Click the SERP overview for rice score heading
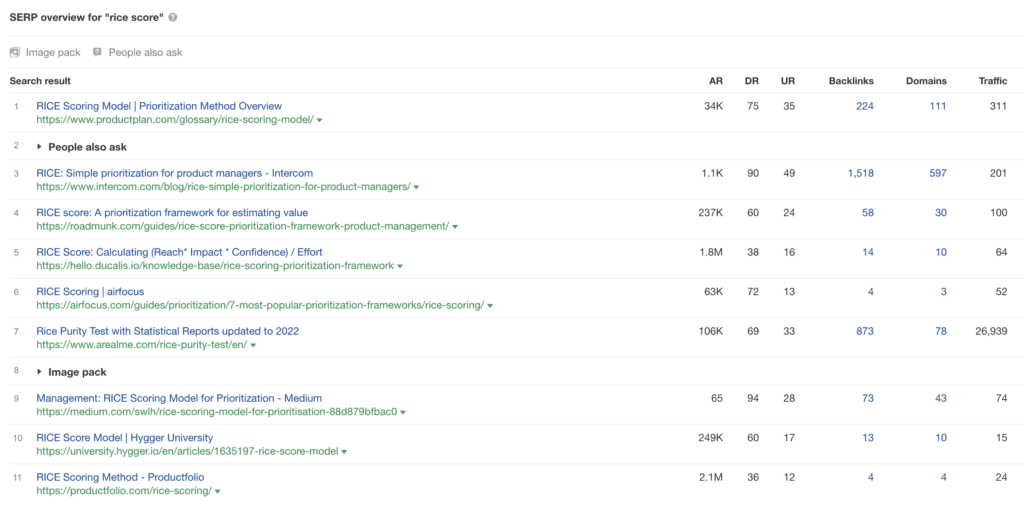The image size is (1024, 512). (87, 18)
